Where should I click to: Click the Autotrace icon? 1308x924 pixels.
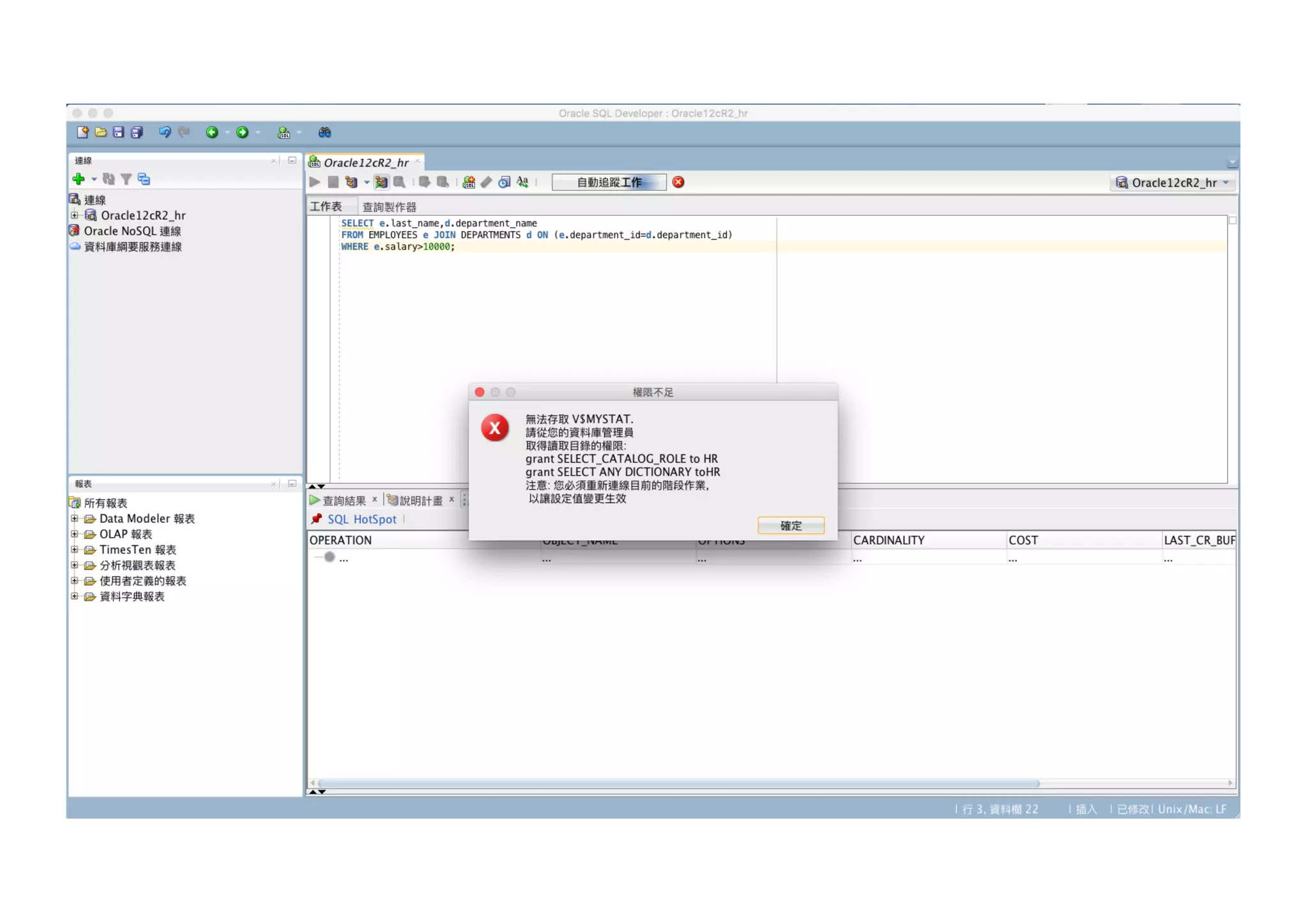tap(381, 182)
